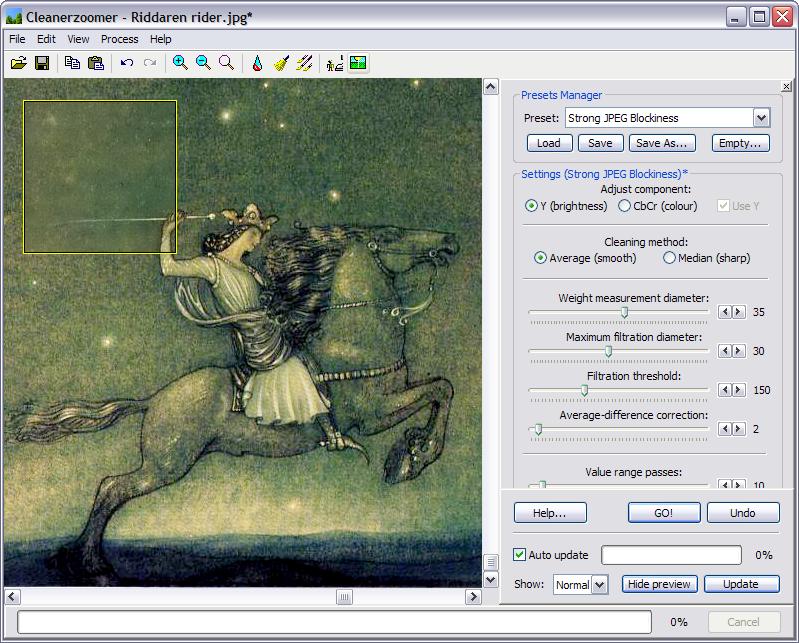The image size is (799, 643).
Task: Select the broom cleaning tool icon
Action: (x=281, y=63)
